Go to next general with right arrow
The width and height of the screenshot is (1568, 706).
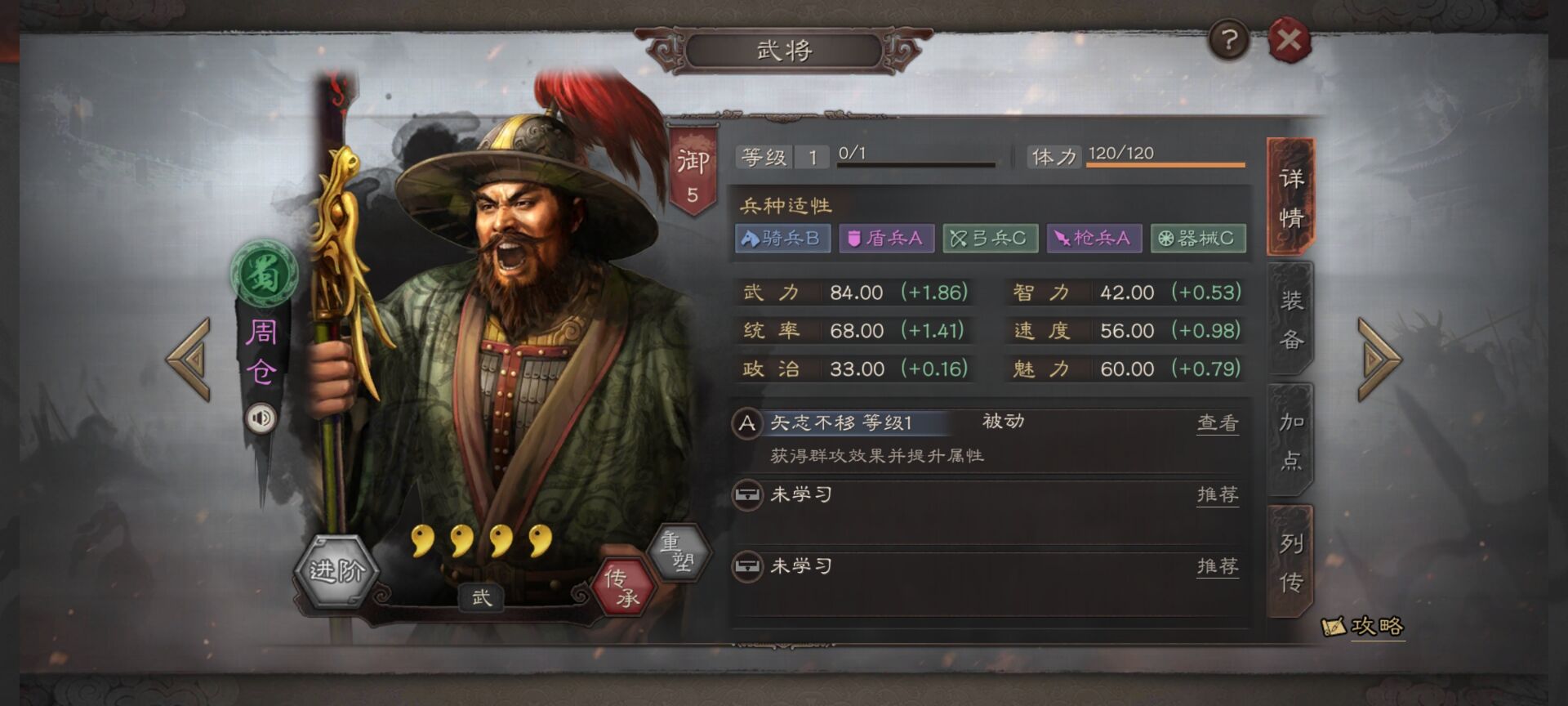pyautogui.click(x=1379, y=360)
